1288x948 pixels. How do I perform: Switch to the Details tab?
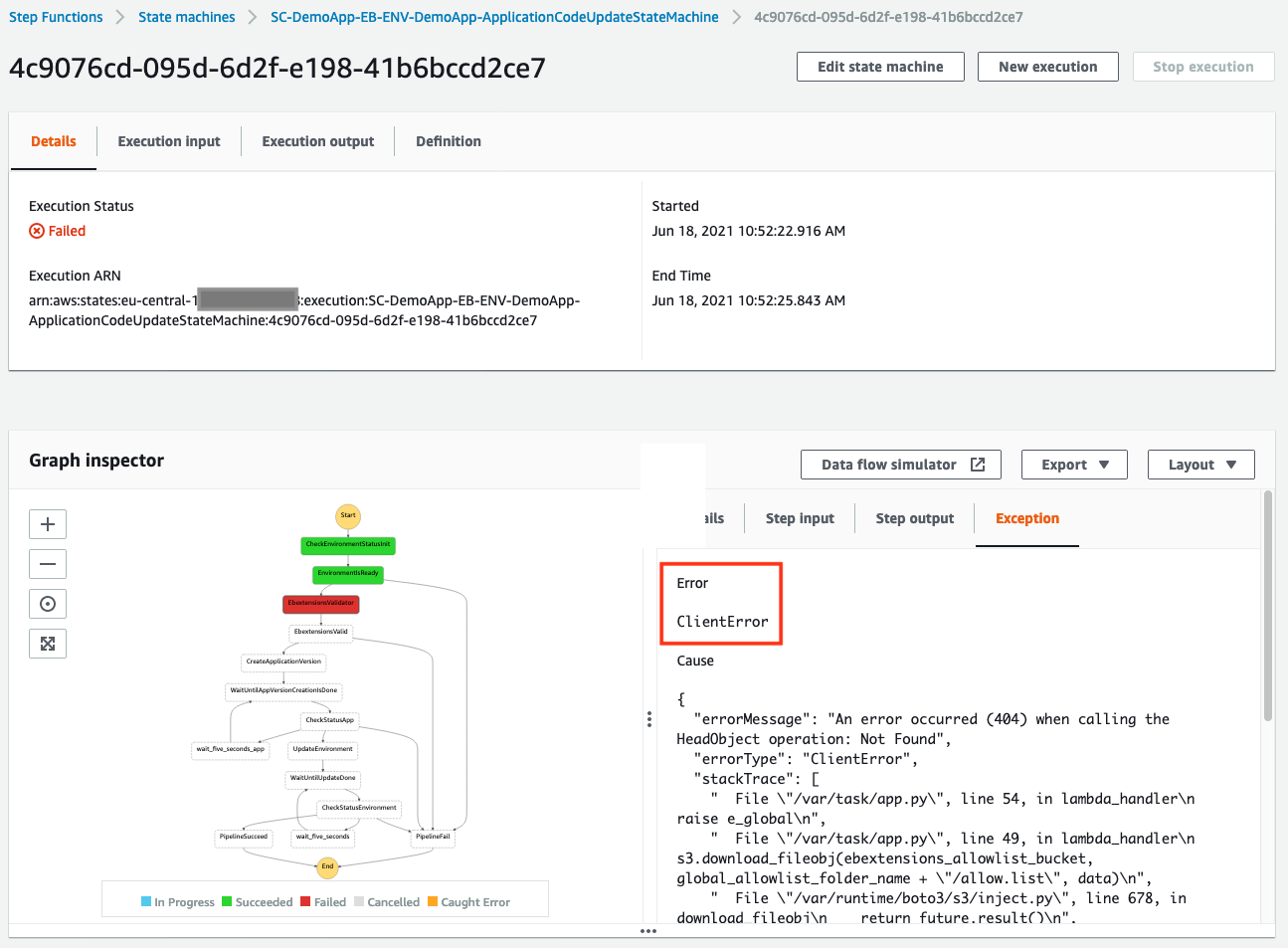[x=54, y=141]
